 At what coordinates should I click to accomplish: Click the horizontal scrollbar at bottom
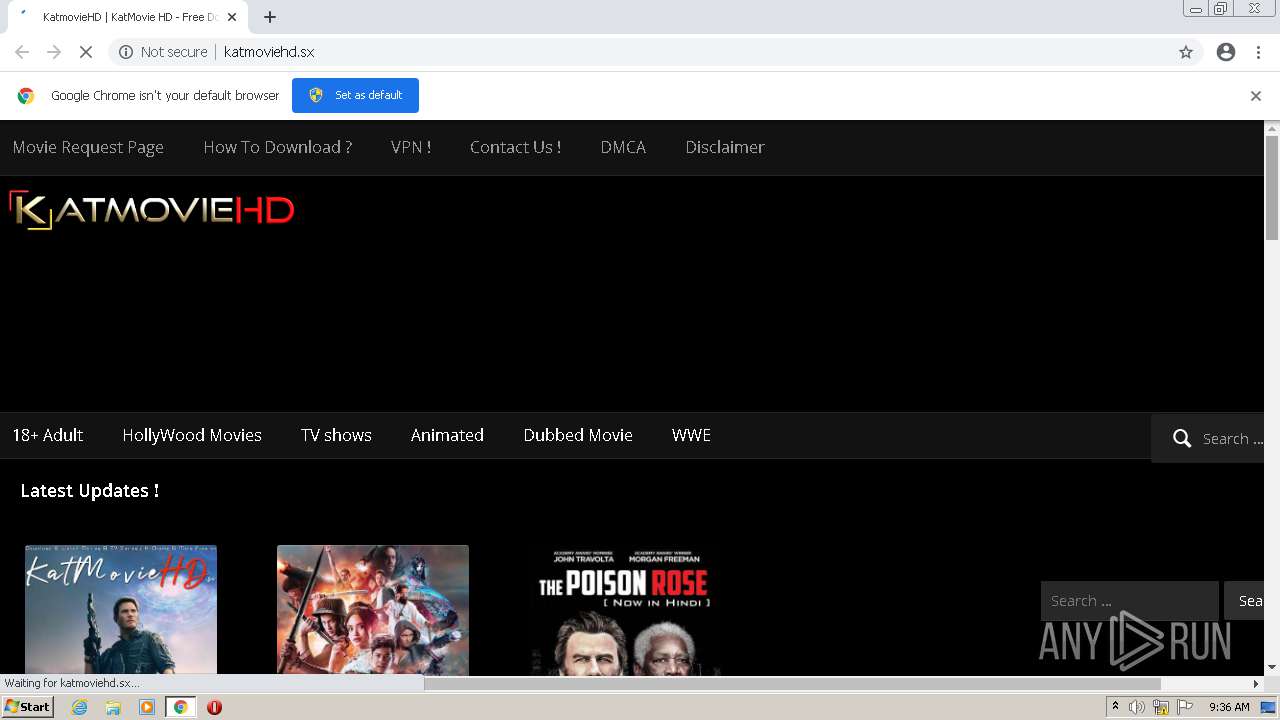pyautogui.click(x=792, y=684)
